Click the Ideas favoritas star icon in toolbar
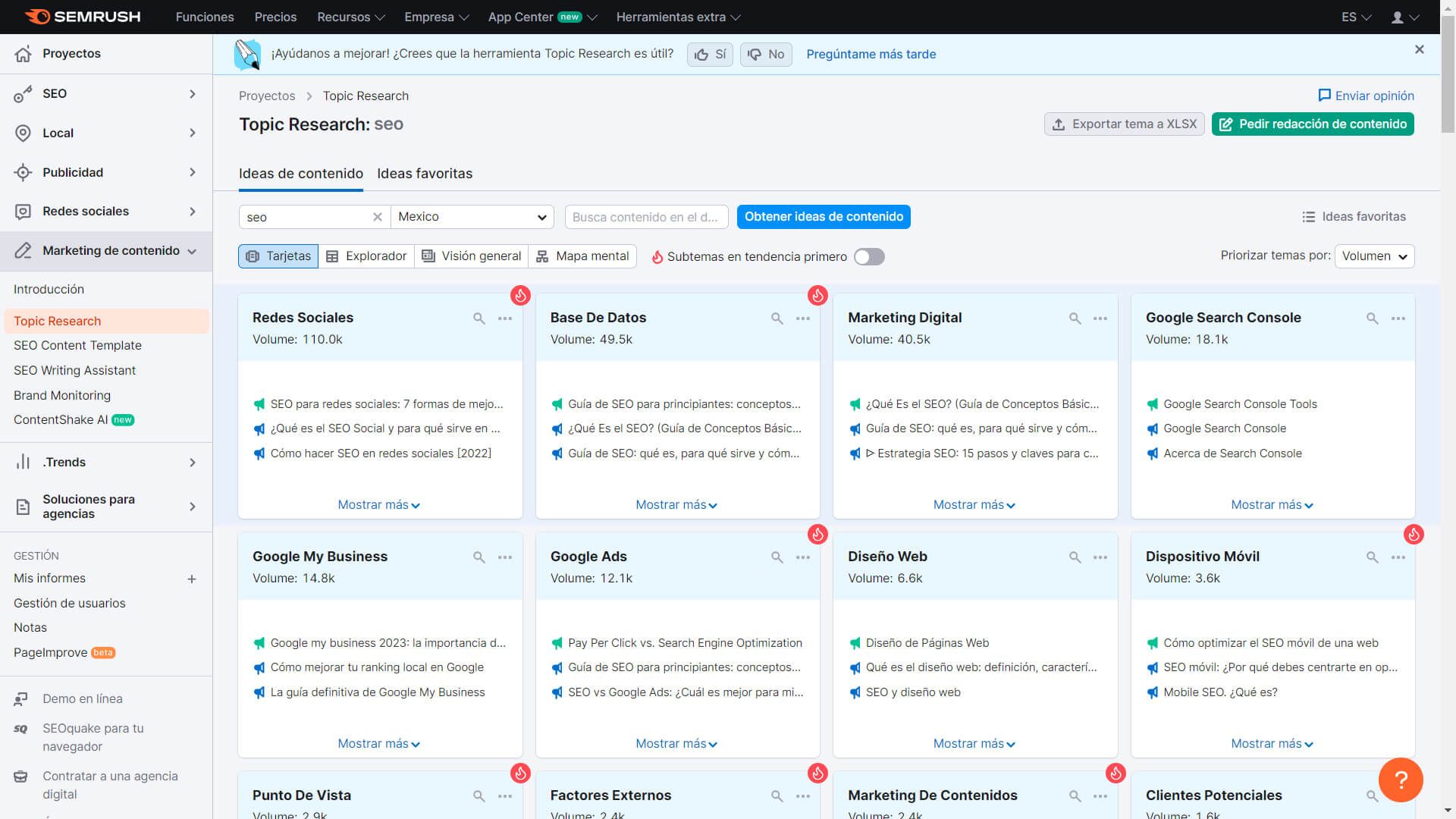 click(x=1310, y=216)
